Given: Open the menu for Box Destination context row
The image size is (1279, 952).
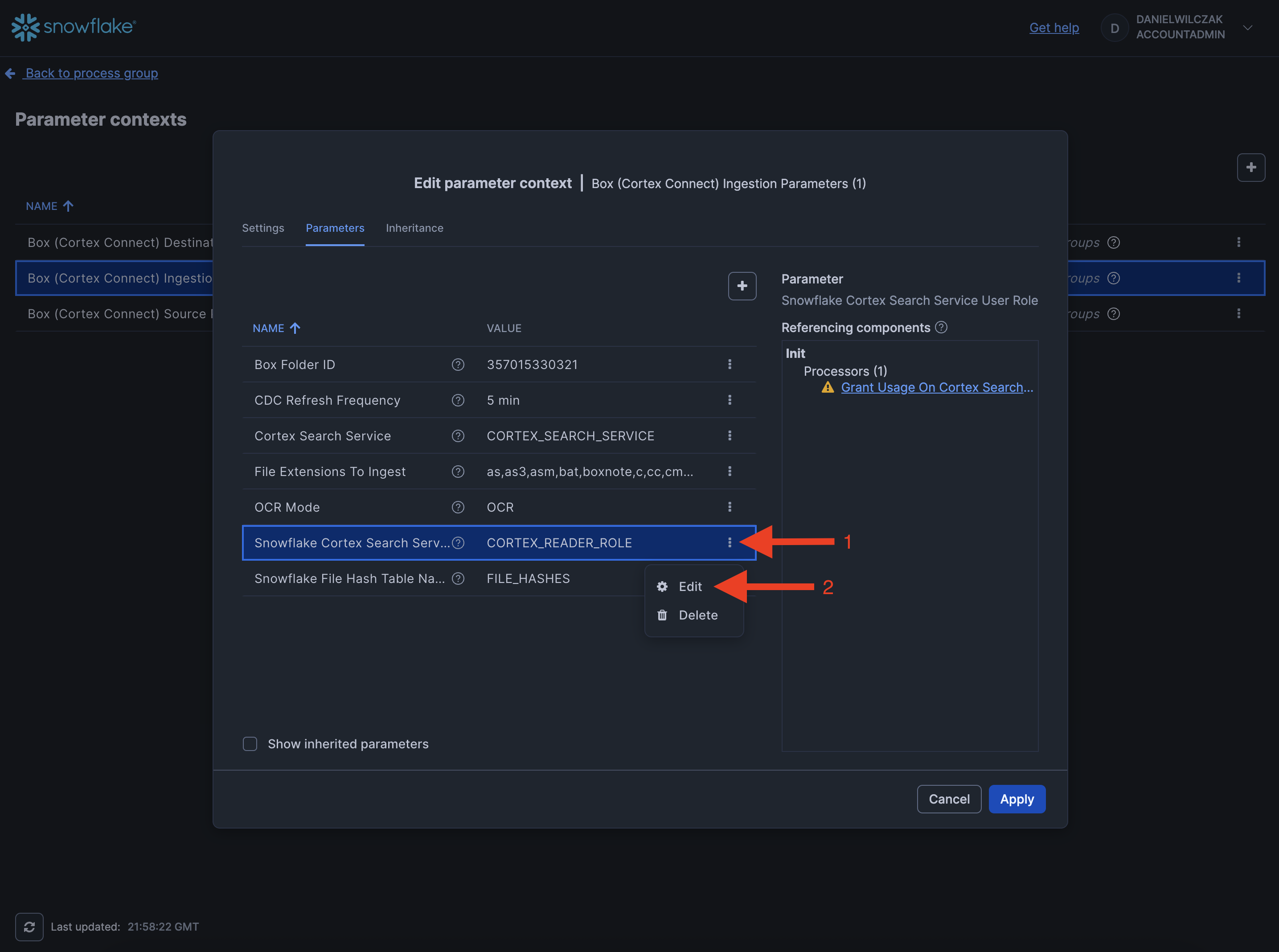Looking at the screenshot, I should pos(1239,242).
